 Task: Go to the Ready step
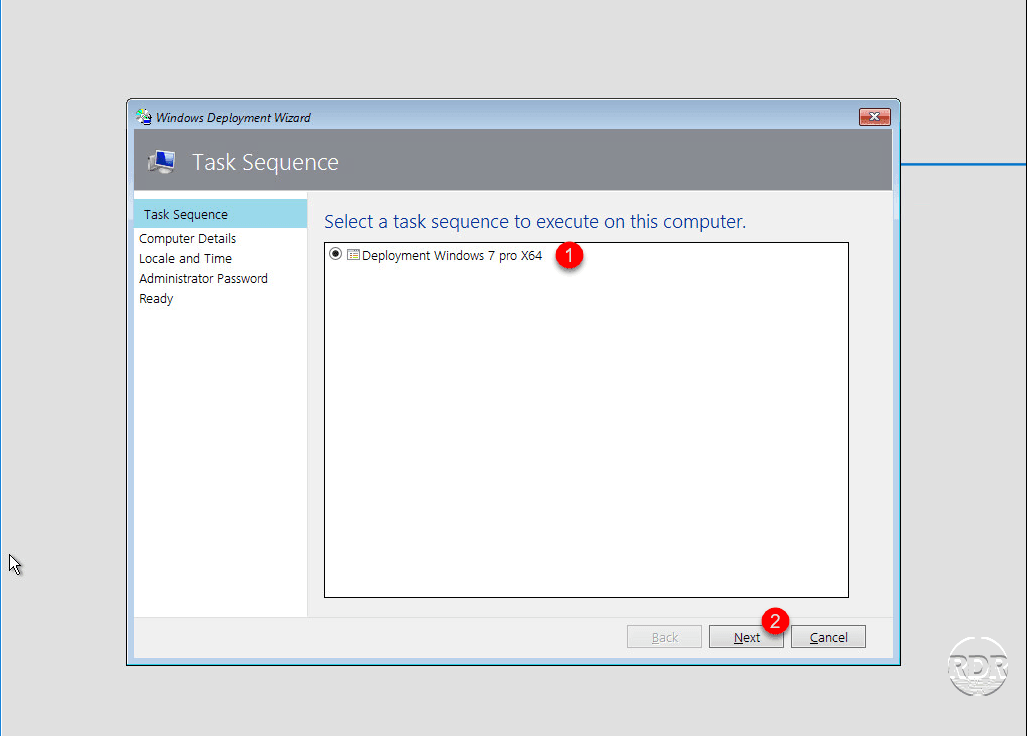[x=156, y=299]
